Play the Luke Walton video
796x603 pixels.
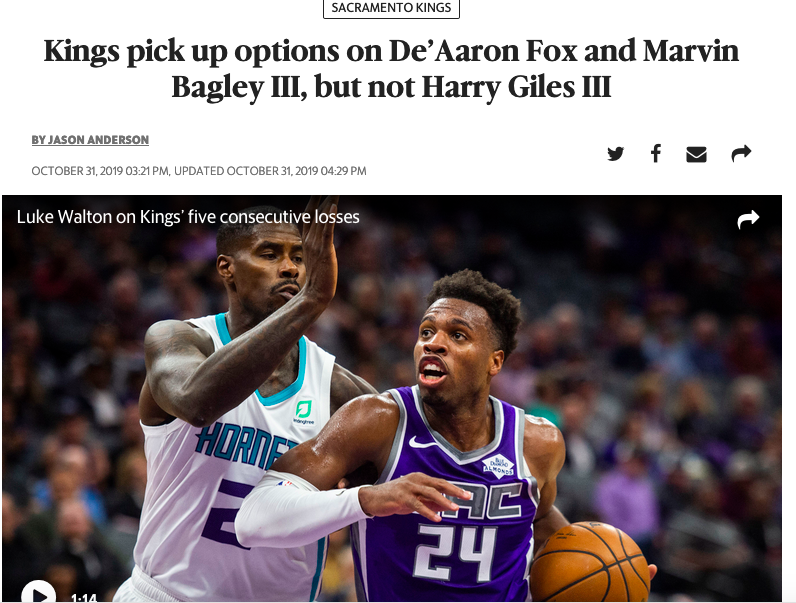tap(39, 593)
